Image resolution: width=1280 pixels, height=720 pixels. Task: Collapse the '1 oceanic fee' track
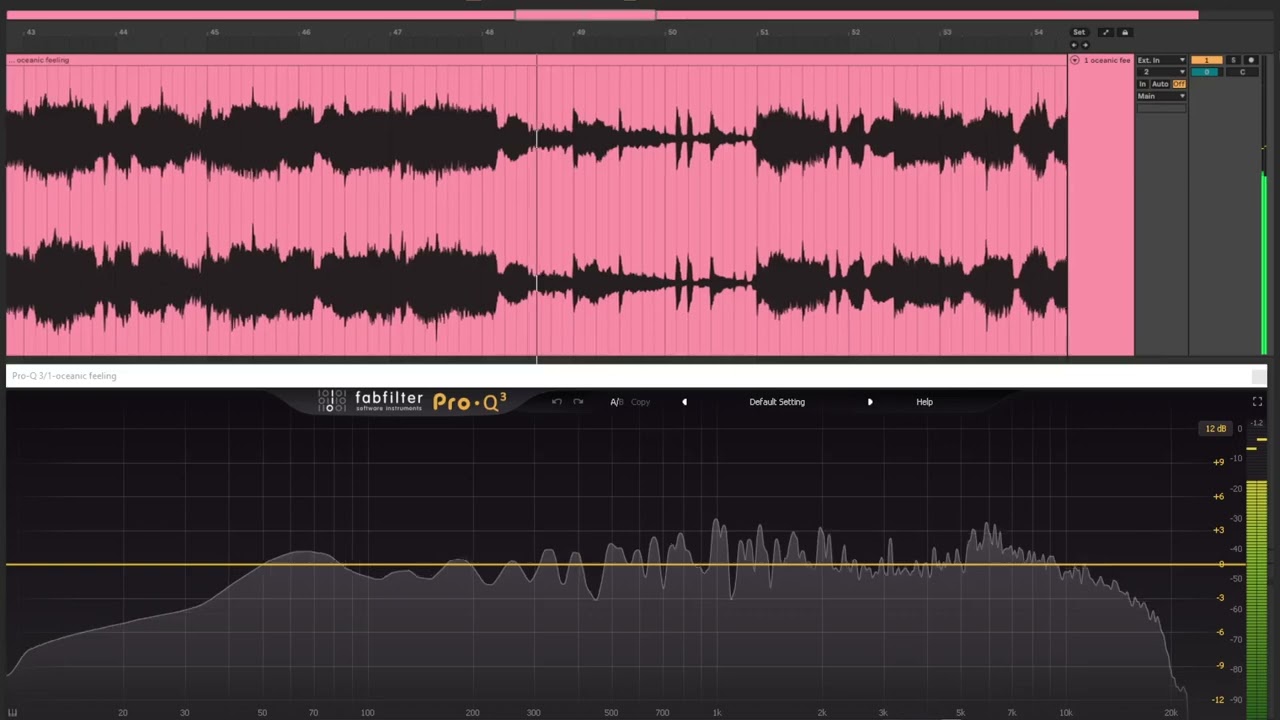coord(1075,60)
